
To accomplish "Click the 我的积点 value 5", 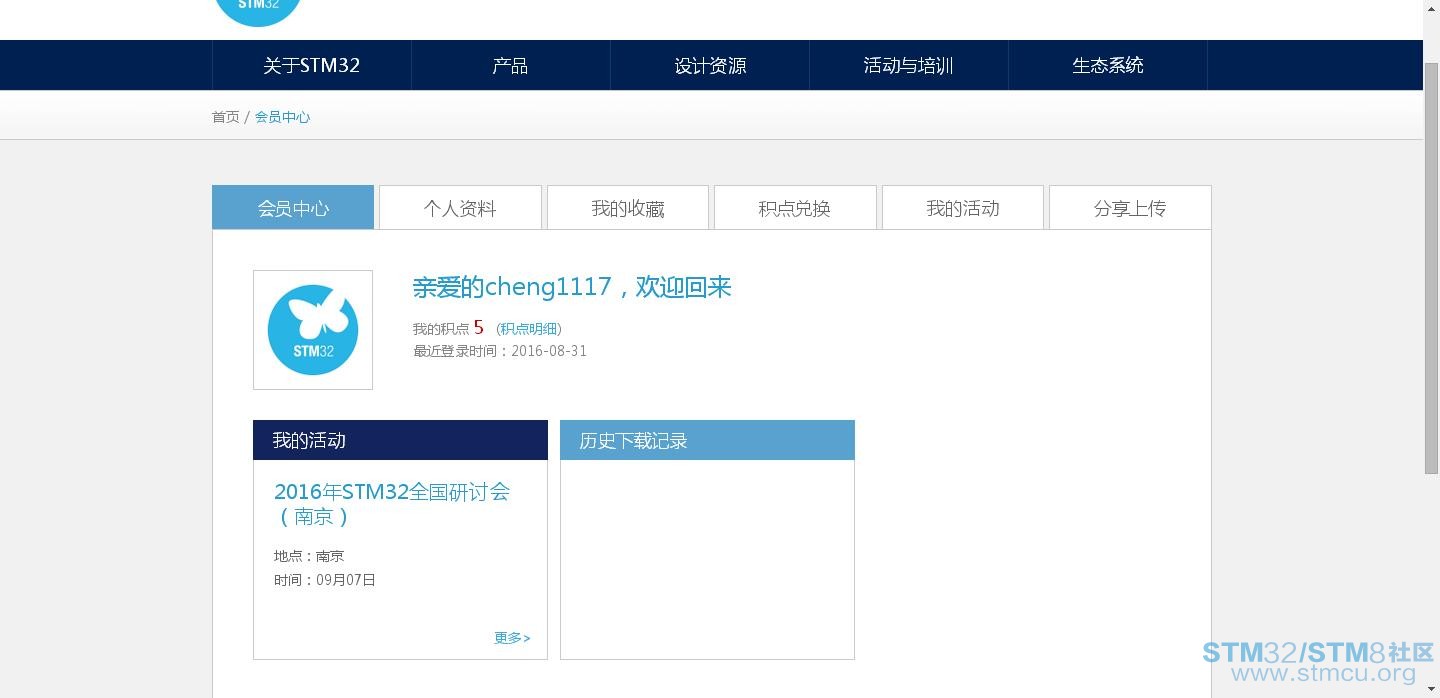I will (479, 327).
